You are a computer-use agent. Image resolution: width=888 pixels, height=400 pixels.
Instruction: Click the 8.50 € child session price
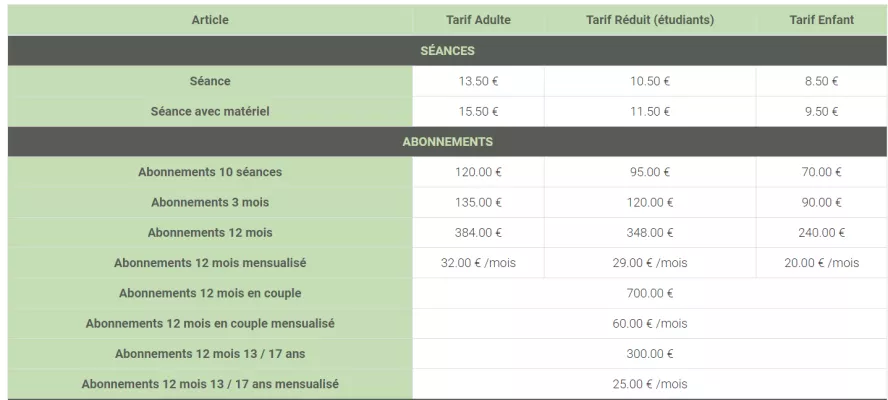[x=821, y=81]
